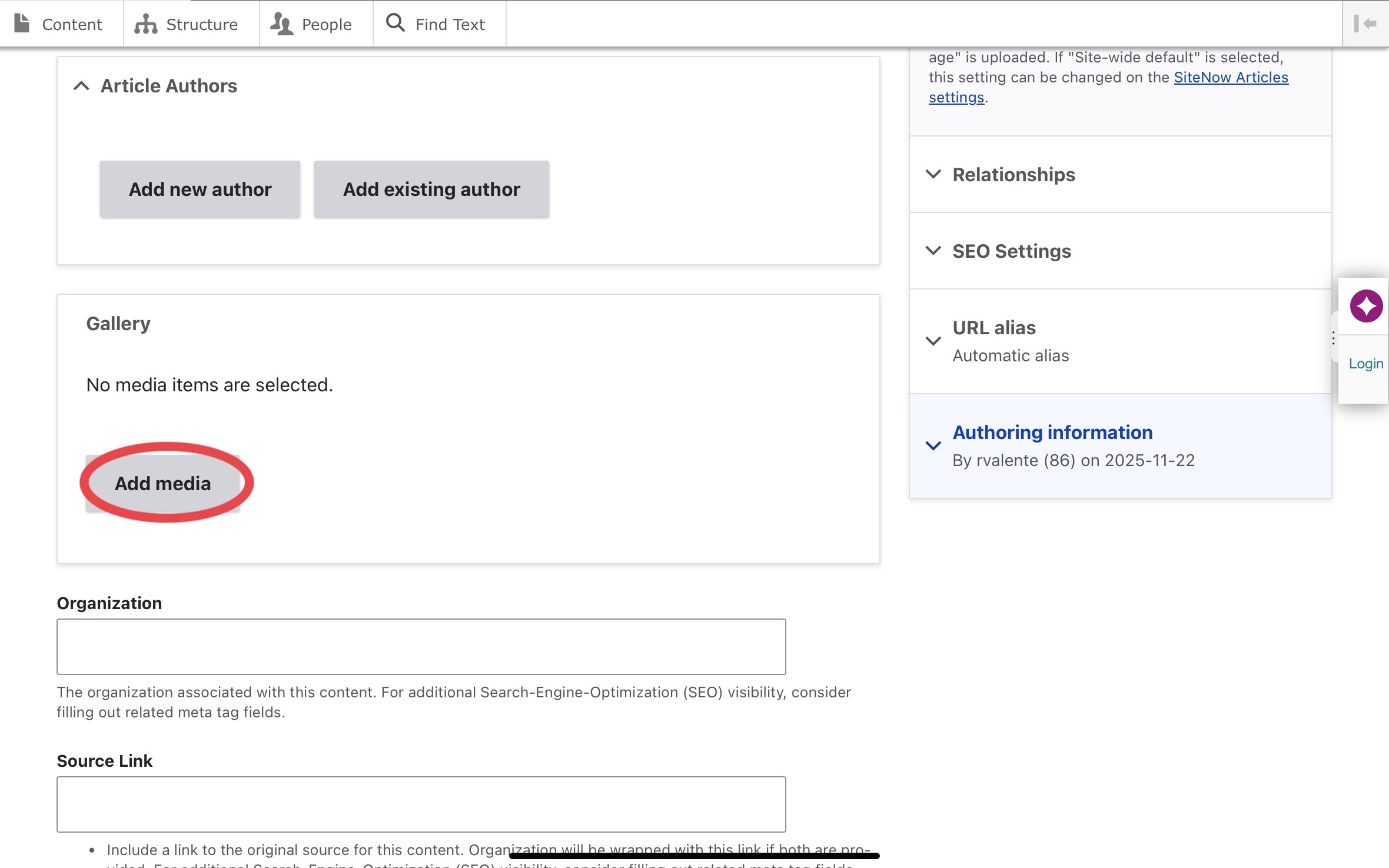The image size is (1389, 868).
Task: Click the People users icon
Action: (281, 24)
